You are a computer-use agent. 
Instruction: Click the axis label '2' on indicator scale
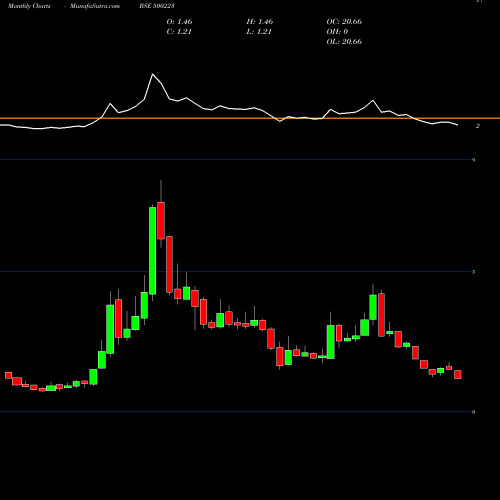click(x=478, y=126)
